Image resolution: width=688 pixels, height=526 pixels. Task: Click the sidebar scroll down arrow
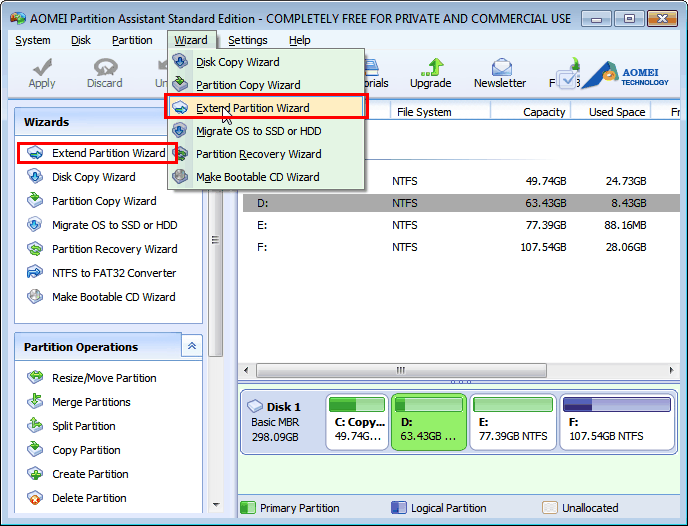pyautogui.click(x=216, y=505)
